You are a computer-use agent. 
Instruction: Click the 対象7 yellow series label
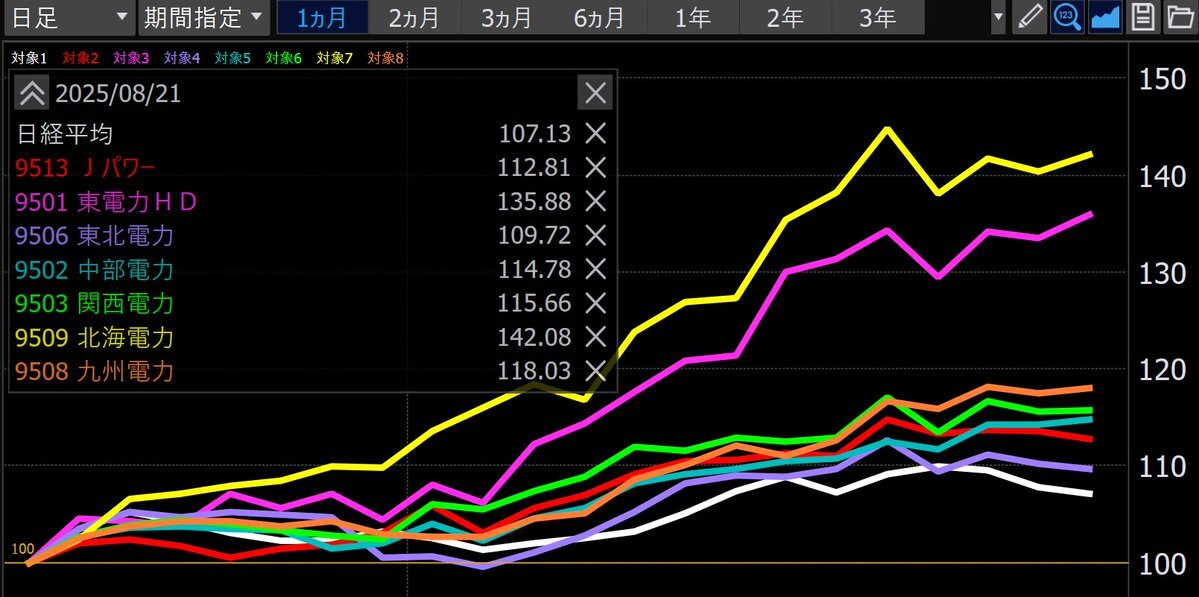pos(335,58)
